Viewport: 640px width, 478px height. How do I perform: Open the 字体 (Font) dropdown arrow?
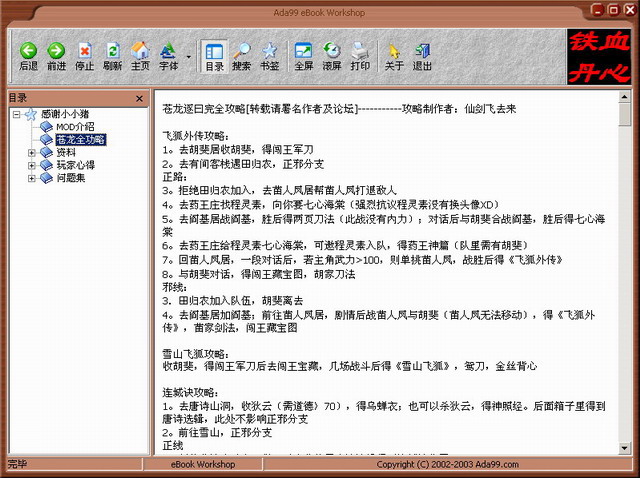(x=188, y=56)
